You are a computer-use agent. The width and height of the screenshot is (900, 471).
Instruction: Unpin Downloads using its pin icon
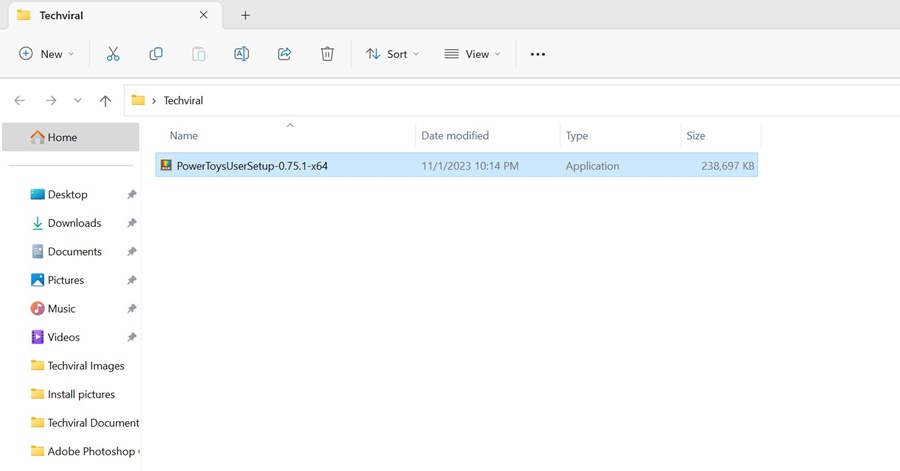[131, 223]
